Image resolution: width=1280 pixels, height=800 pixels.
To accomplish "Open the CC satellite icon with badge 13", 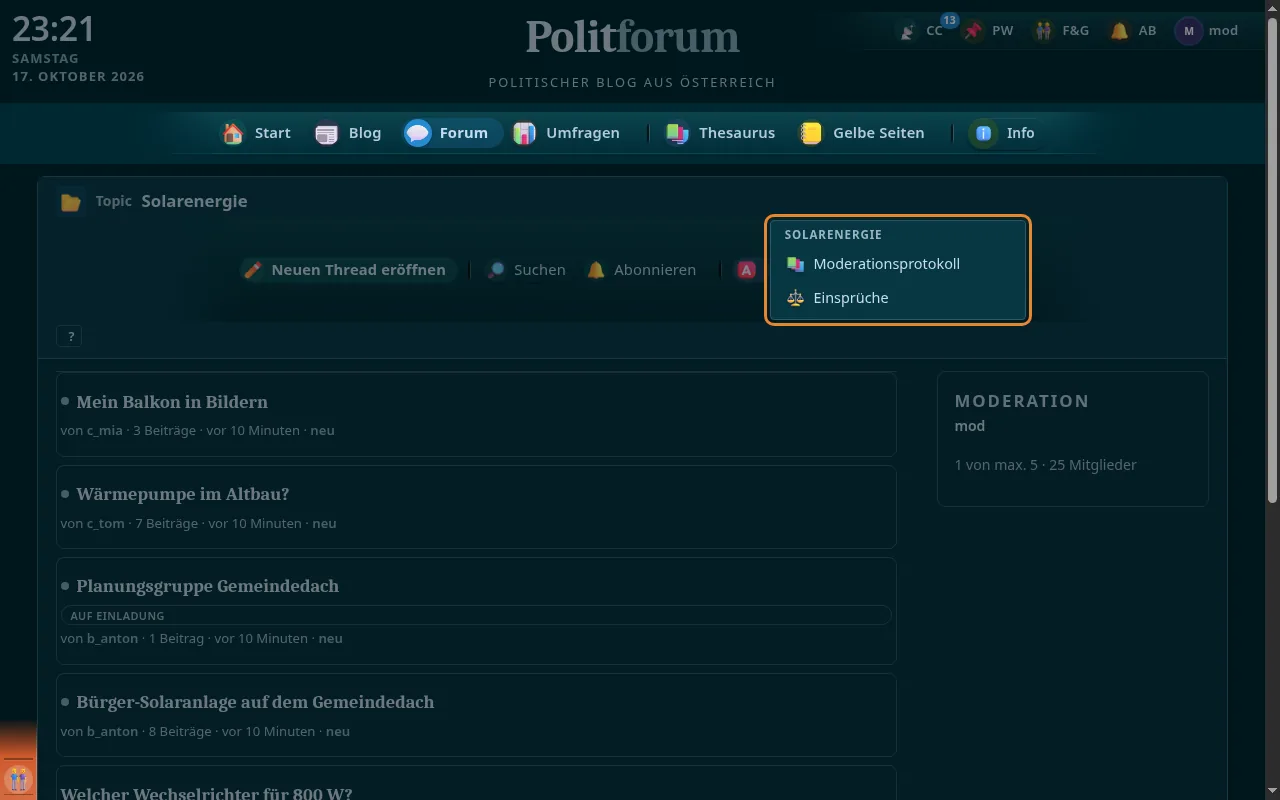I will (907, 31).
